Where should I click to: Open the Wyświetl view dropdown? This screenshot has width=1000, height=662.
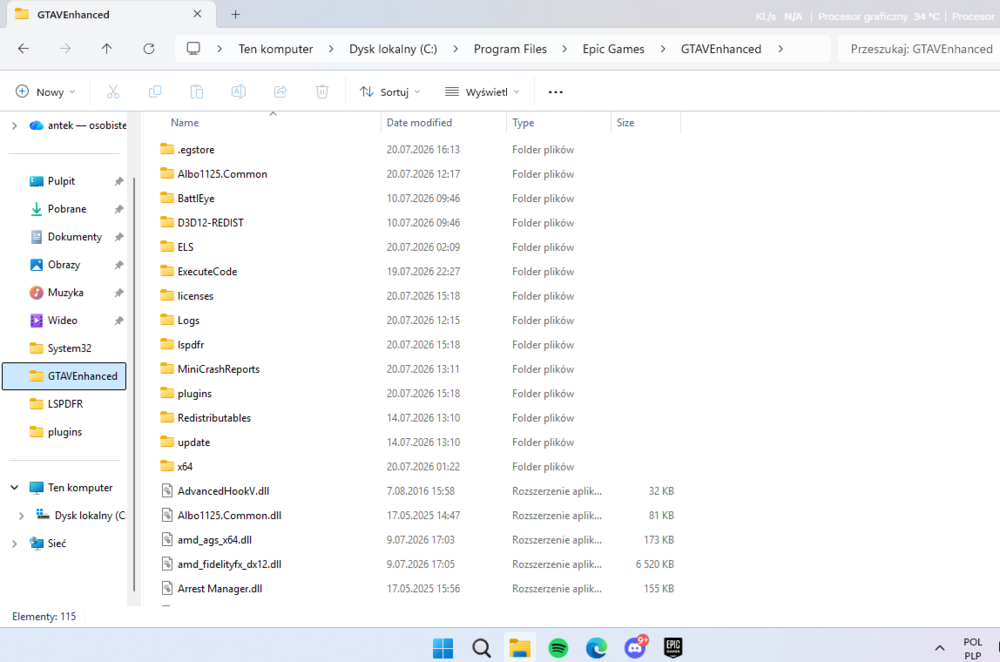[x=482, y=92]
